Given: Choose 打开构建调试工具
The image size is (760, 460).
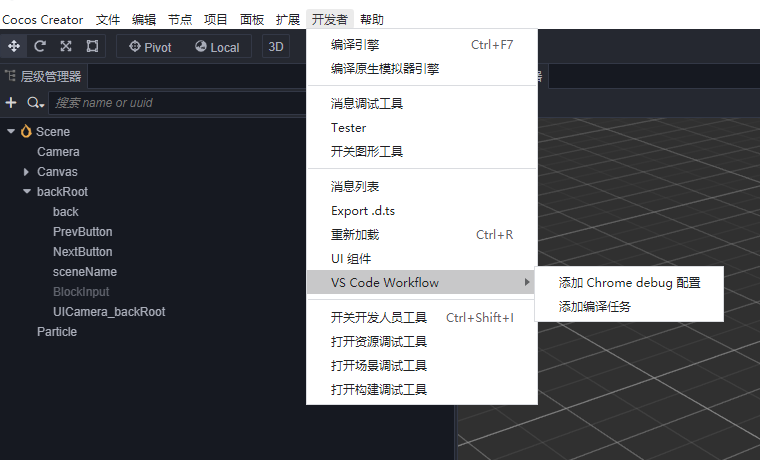Looking at the screenshot, I should tap(422, 390).
